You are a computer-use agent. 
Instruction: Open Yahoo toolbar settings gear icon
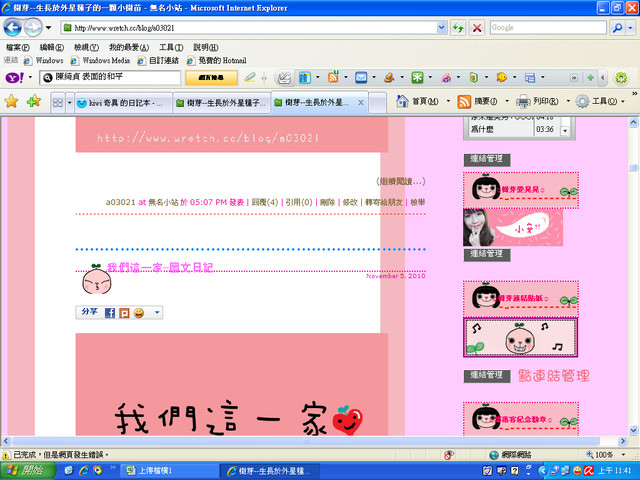coord(621,78)
